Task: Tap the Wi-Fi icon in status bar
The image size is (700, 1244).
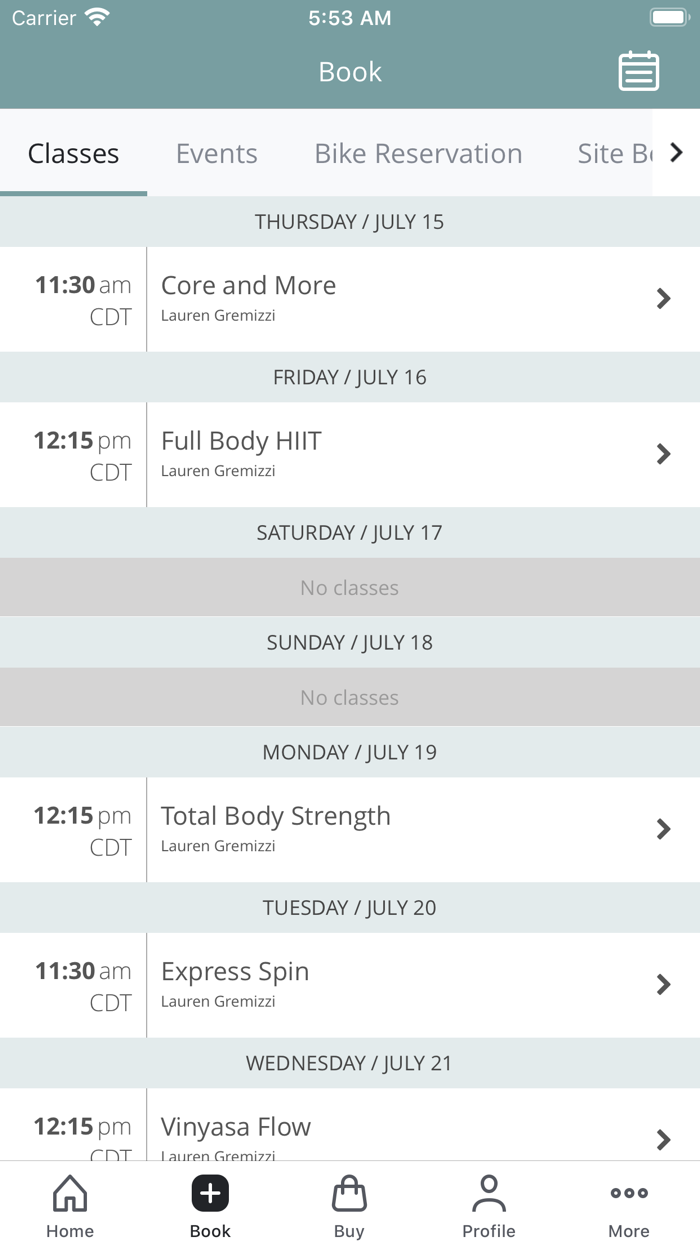Action: point(97,16)
